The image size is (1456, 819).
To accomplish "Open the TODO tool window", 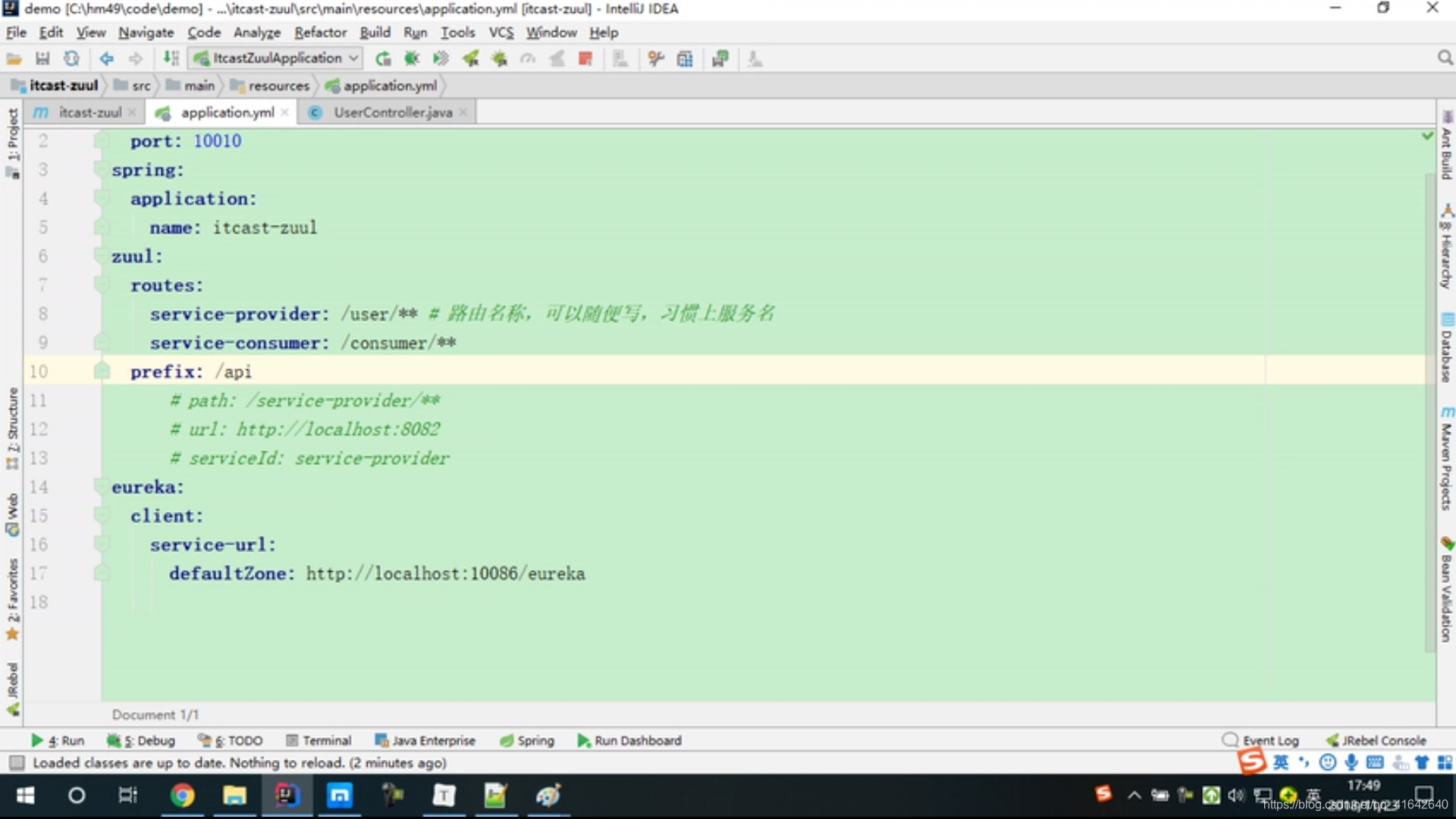I will pyautogui.click(x=230, y=740).
